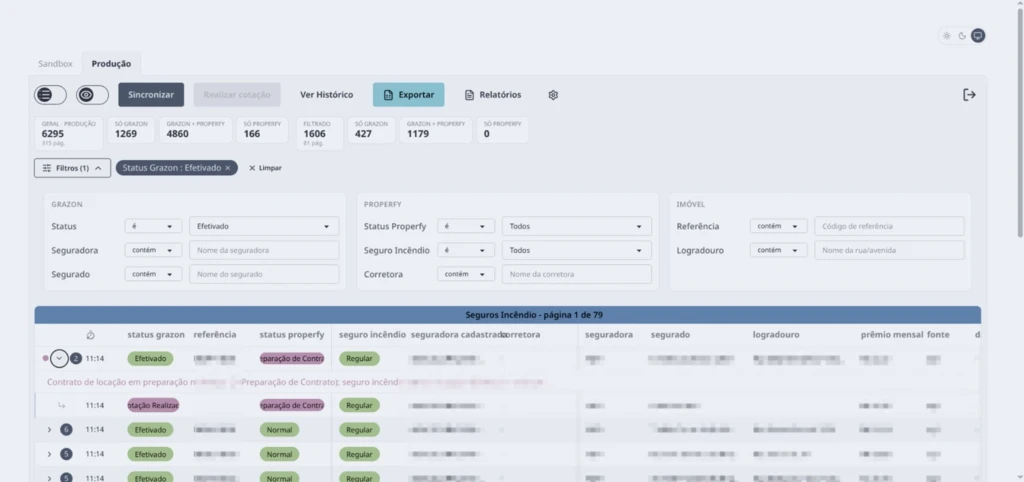Collapse the expanded row with badge 2
The image size is (1024, 482).
(59, 358)
